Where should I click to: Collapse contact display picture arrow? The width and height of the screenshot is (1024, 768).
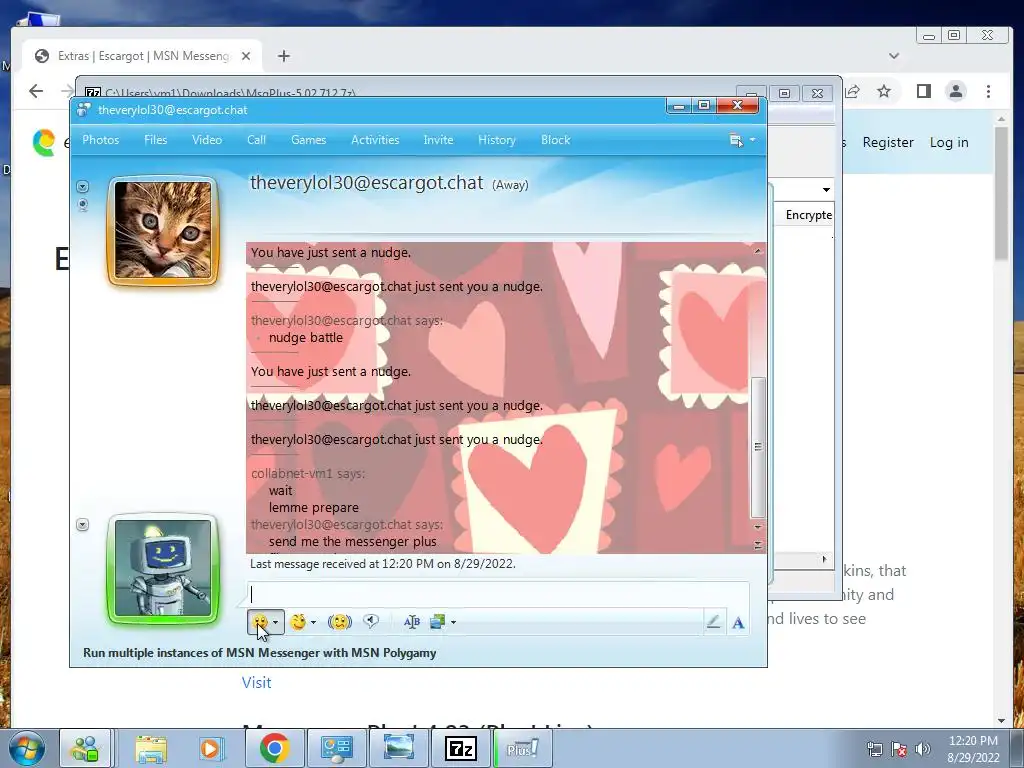(x=82, y=187)
